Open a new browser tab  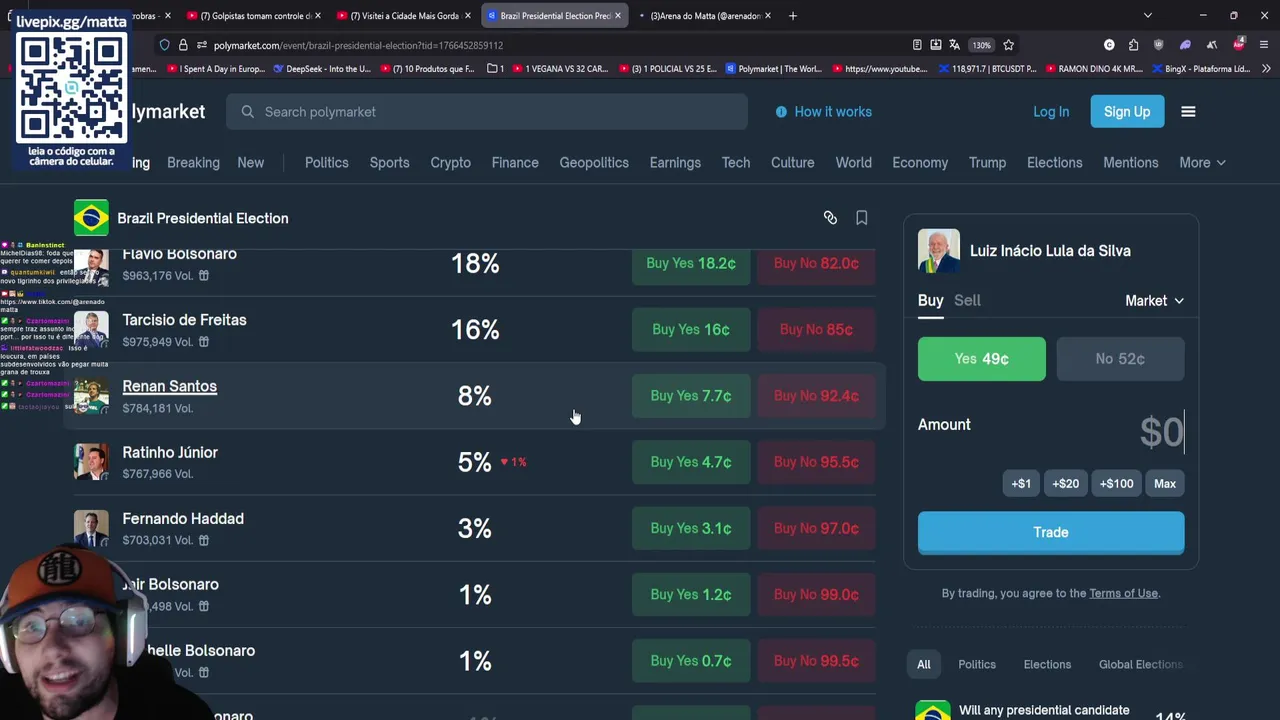click(792, 16)
